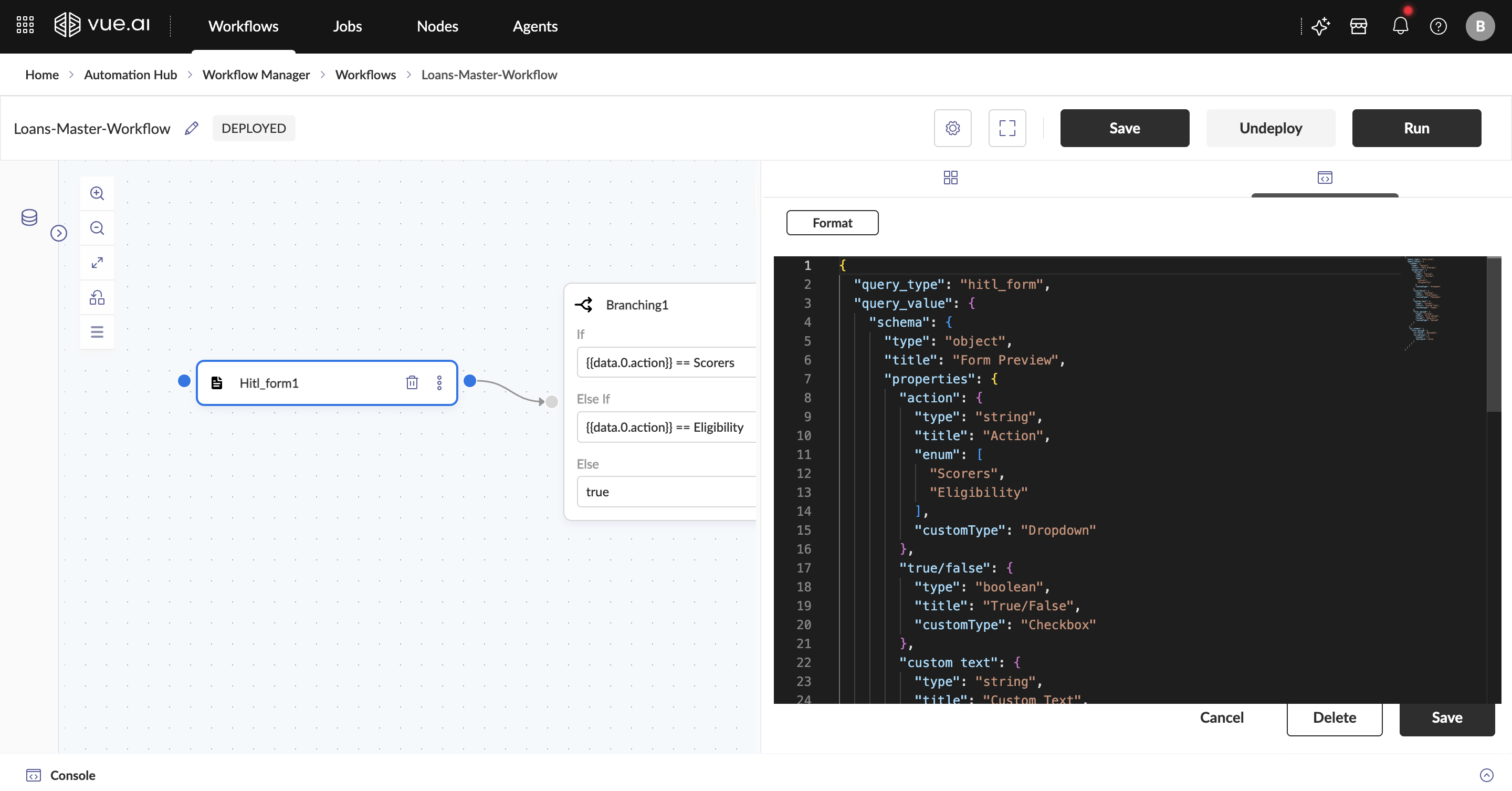Viewport: 1512px width, 791px height.
Task: Open the database icon in left sidebar
Action: (x=29, y=217)
